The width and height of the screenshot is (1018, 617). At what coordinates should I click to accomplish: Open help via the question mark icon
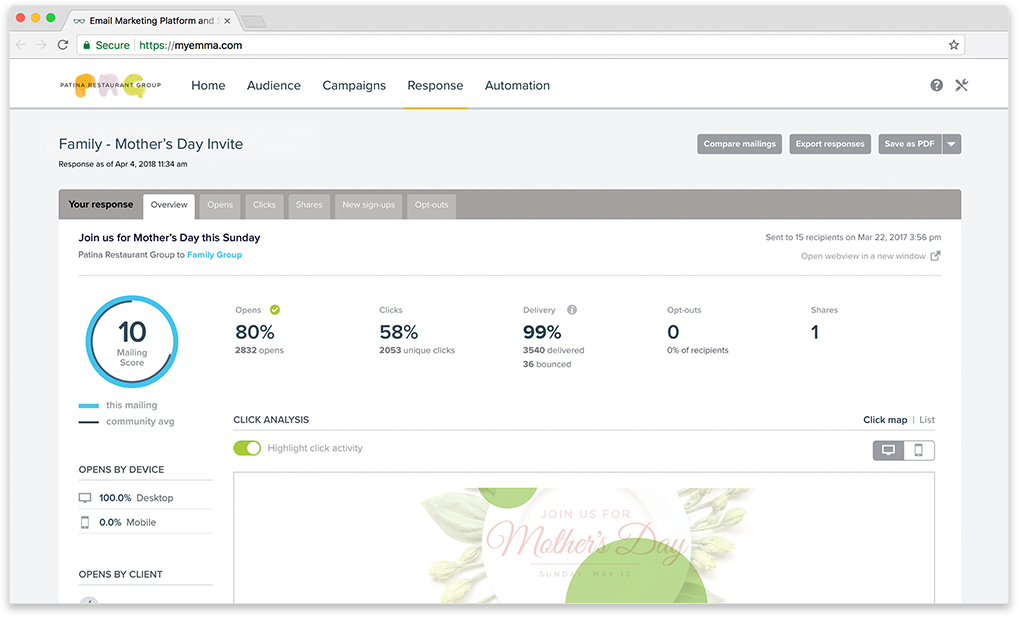click(x=936, y=85)
